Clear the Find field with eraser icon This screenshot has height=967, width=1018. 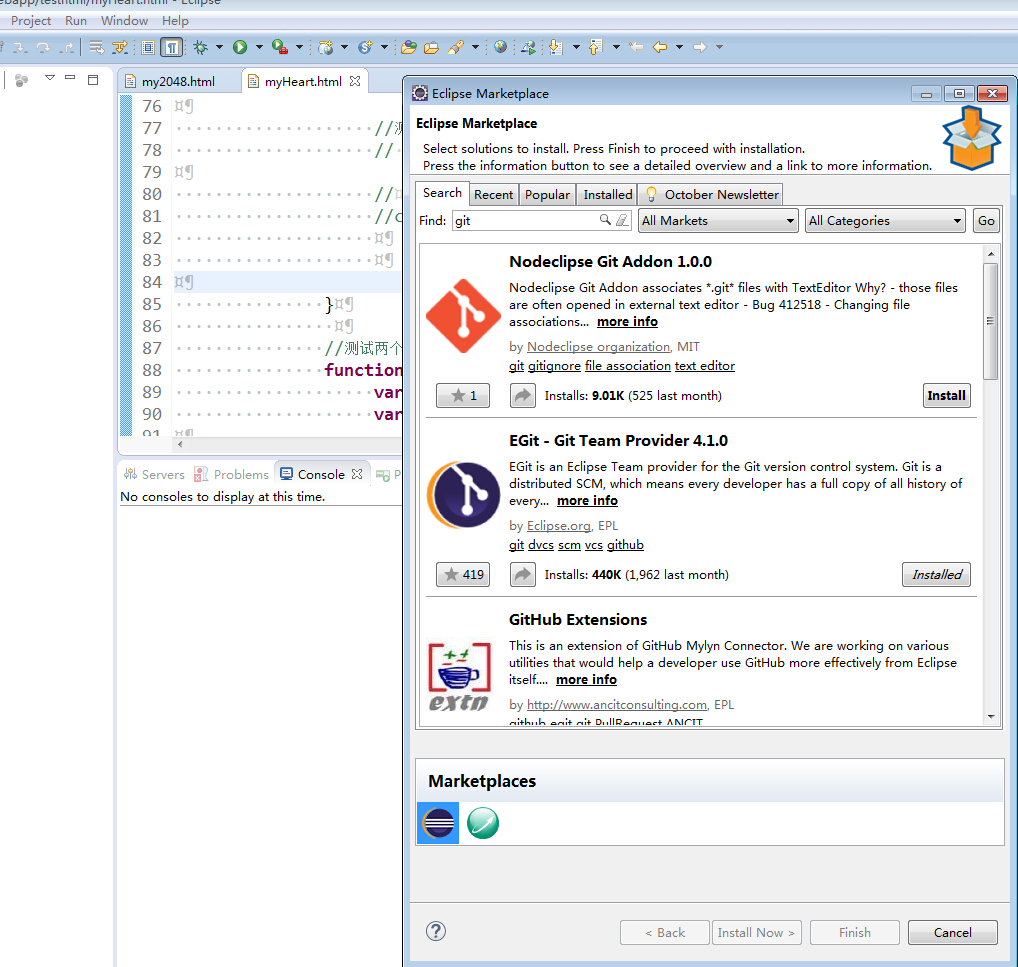(x=622, y=220)
